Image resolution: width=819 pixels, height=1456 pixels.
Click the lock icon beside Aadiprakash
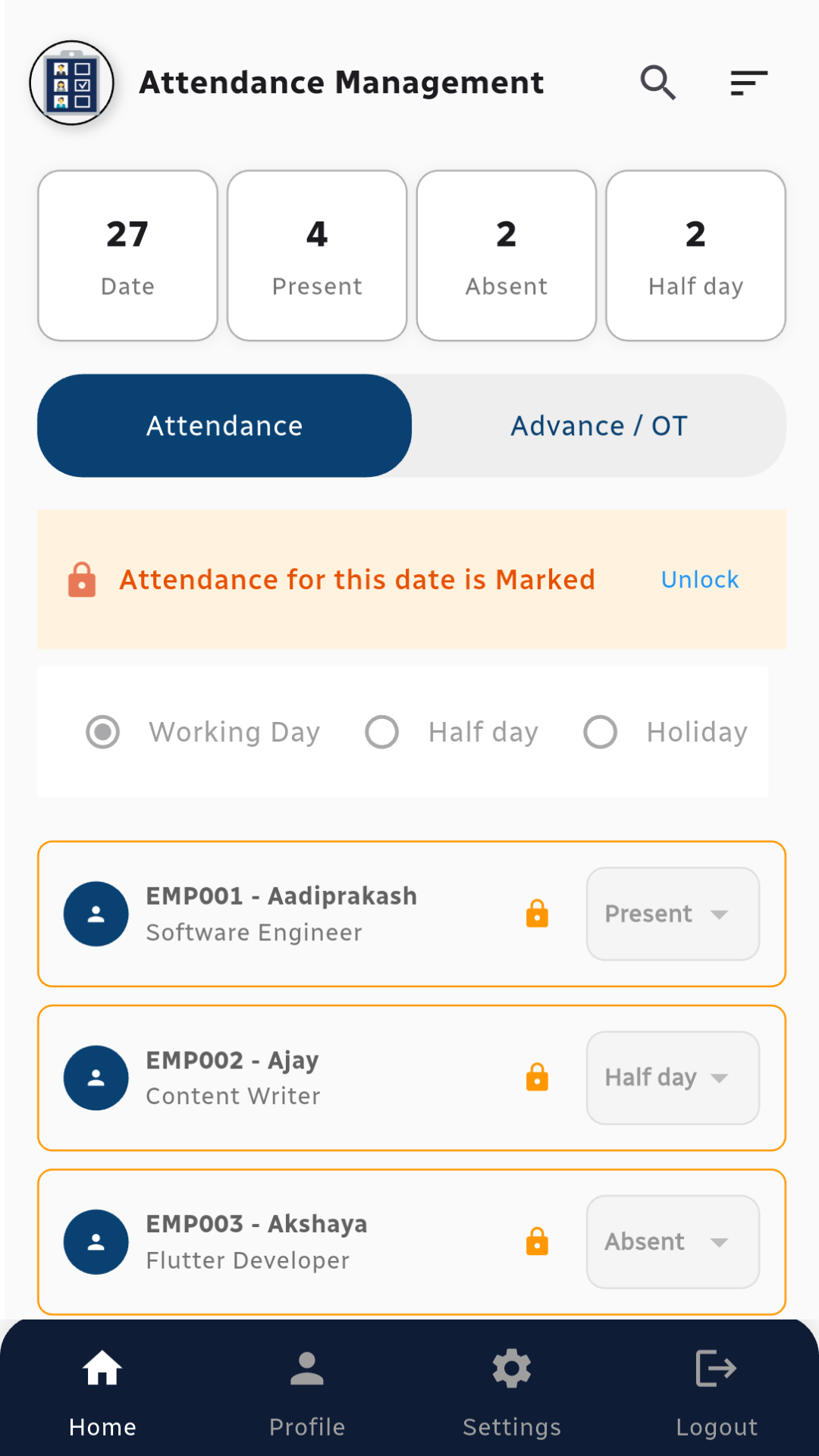tap(537, 914)
